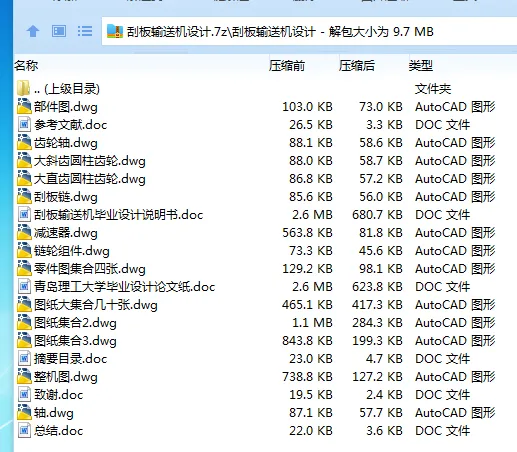
Task: Click the archive path address field
Action: [x=309, y=32]
